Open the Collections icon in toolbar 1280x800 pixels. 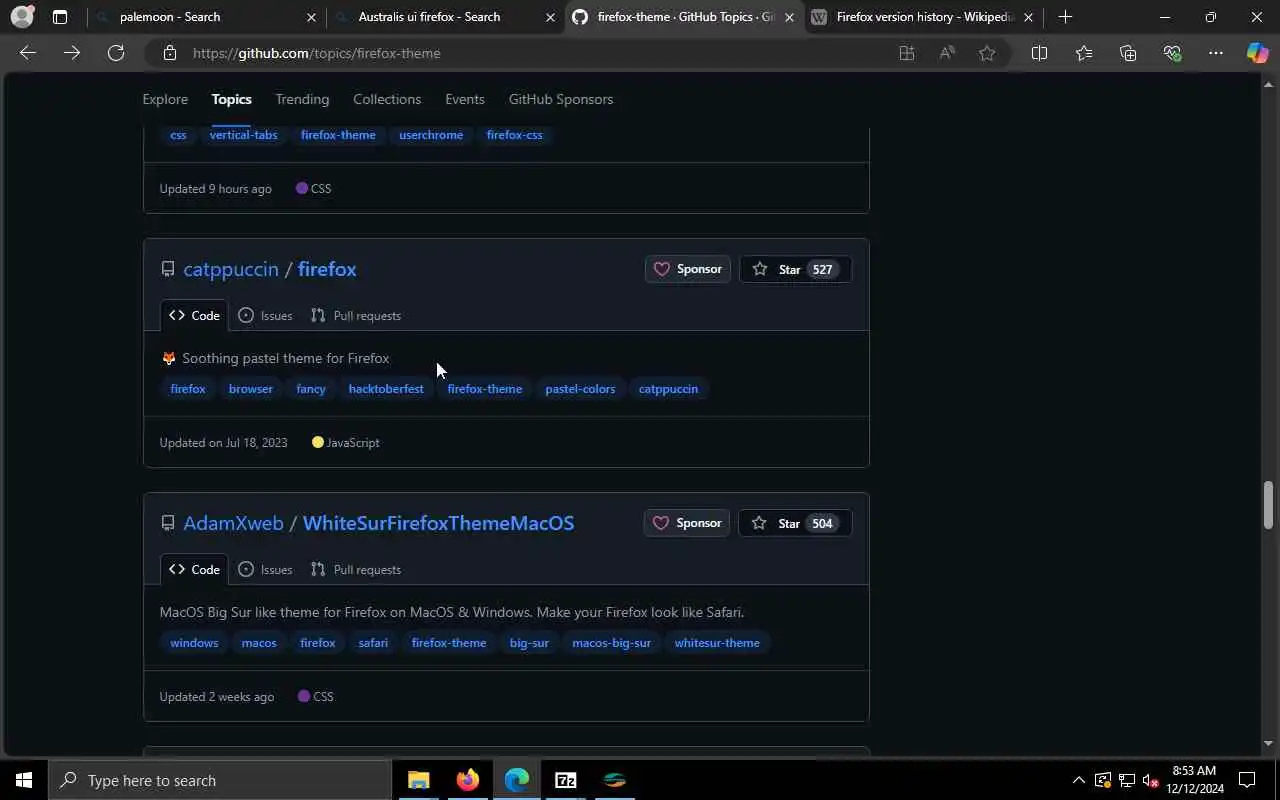click(x=1128, y=53)
